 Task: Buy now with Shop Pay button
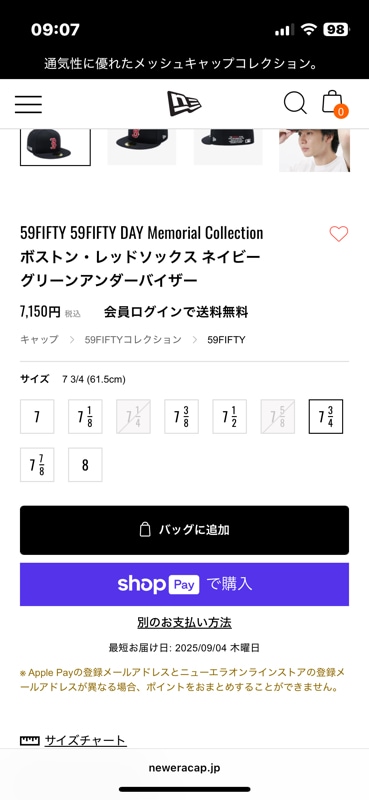[x=184, y=584]
